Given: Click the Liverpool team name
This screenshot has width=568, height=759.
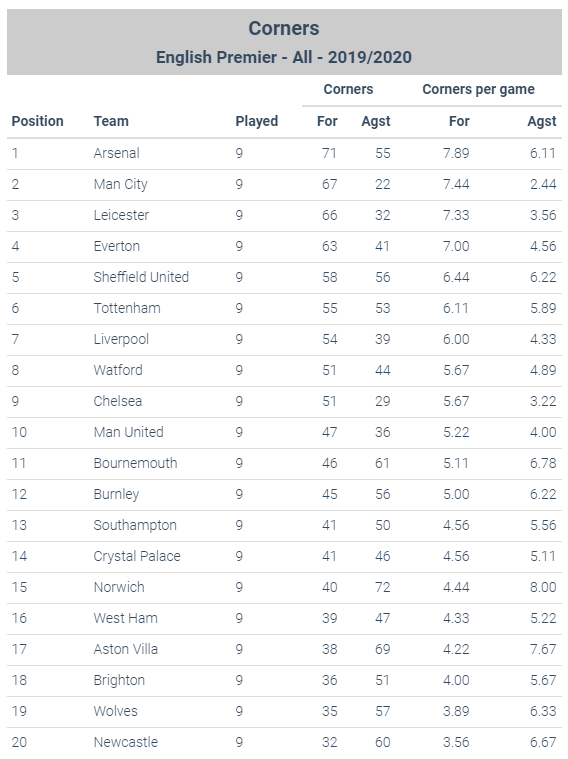Looking at the screenshot, I should (x=121, y=339).
